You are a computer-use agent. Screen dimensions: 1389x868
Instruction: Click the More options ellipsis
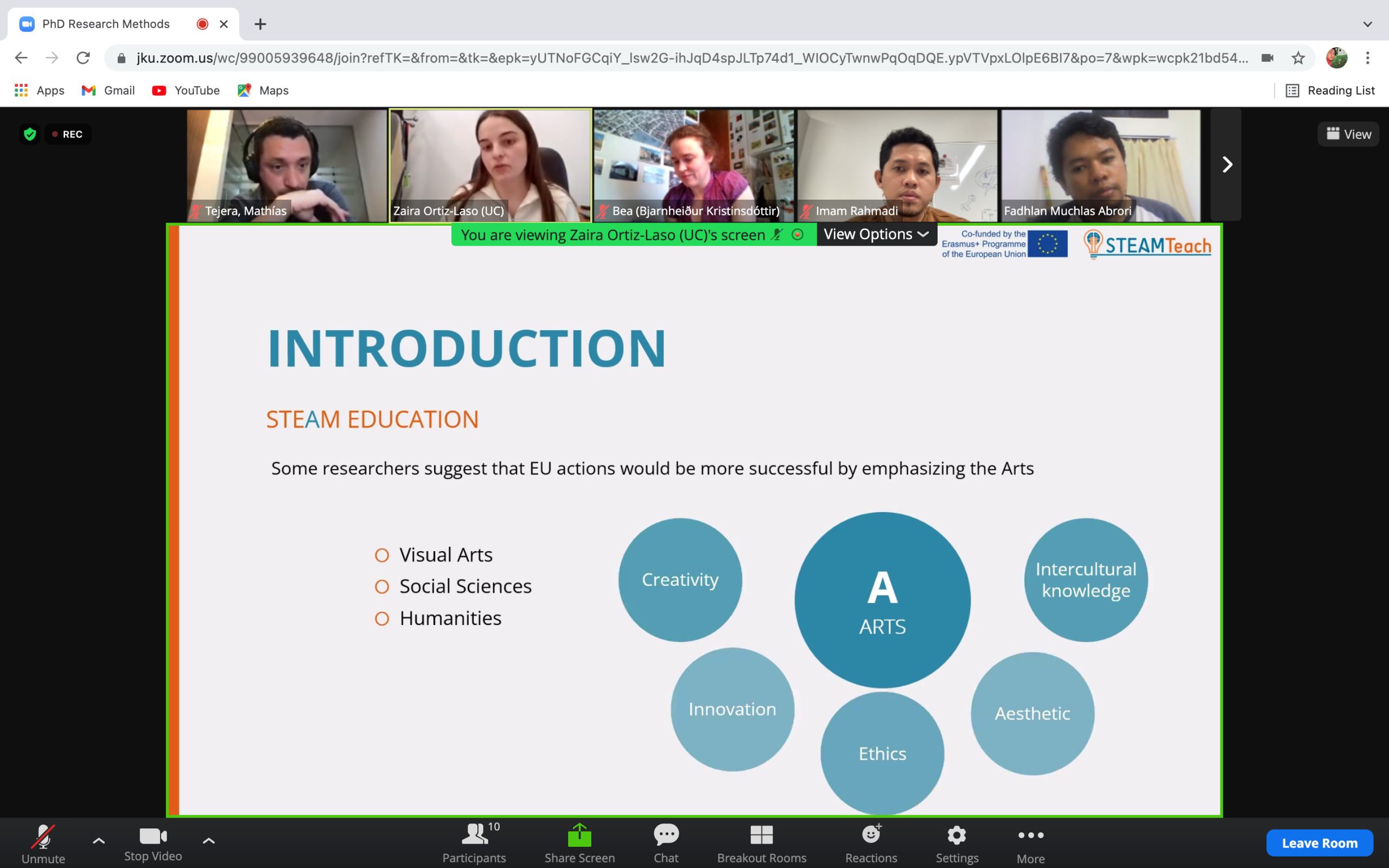point(1030,835)
